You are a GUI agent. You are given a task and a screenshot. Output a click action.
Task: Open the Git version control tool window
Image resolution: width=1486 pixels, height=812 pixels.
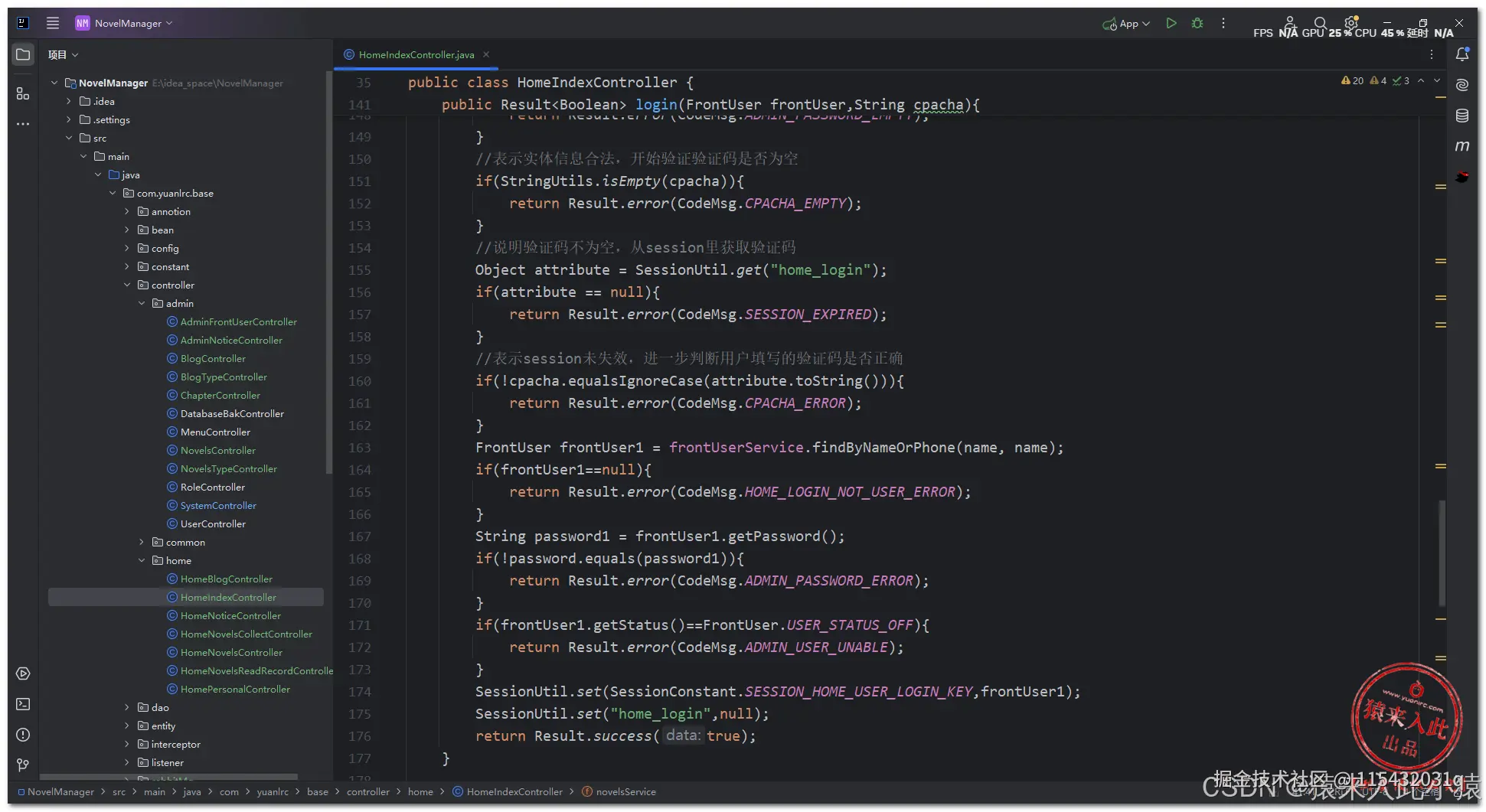point(23,765)
